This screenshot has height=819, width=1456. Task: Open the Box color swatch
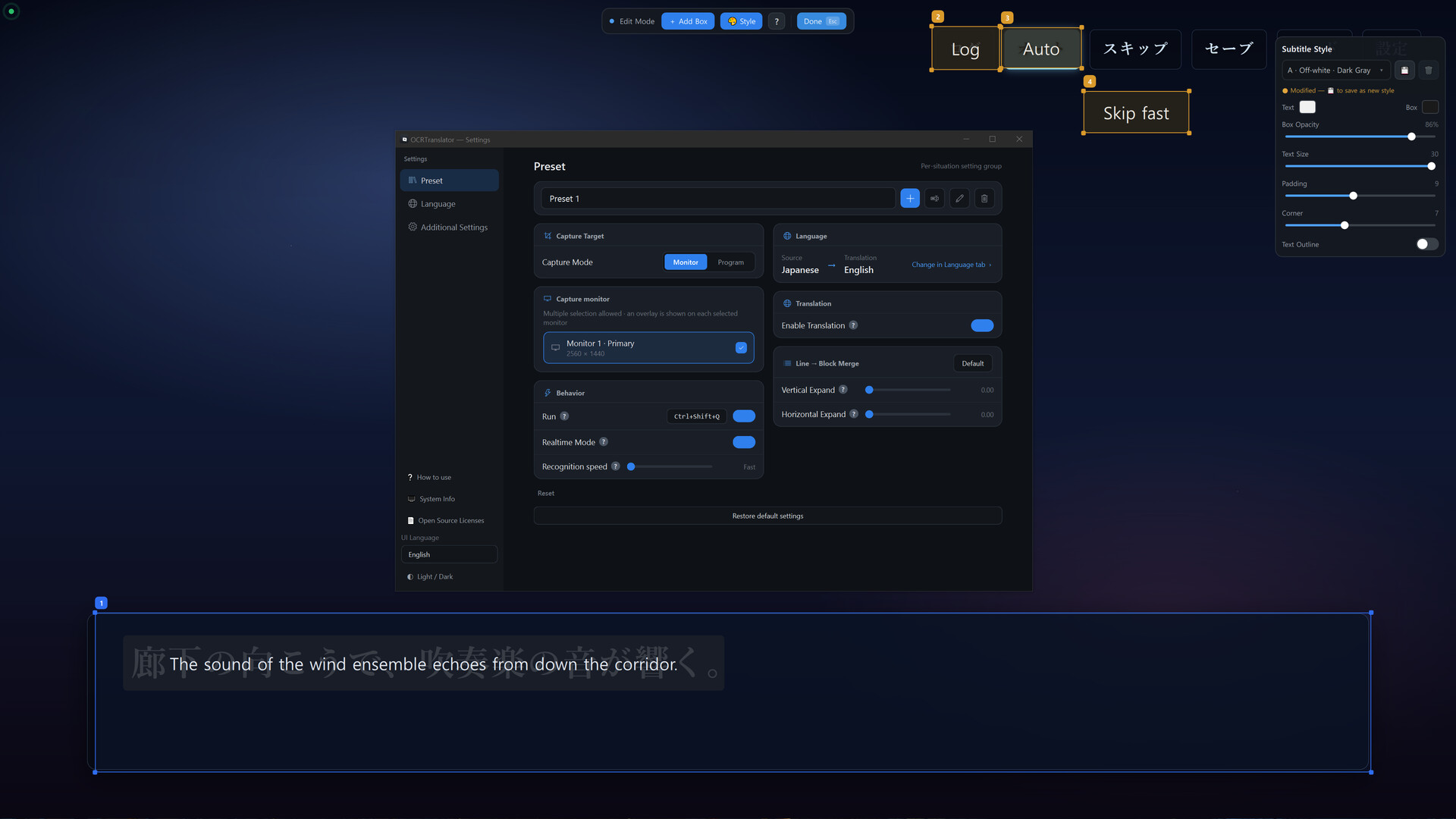click(x=1430, y=107)
